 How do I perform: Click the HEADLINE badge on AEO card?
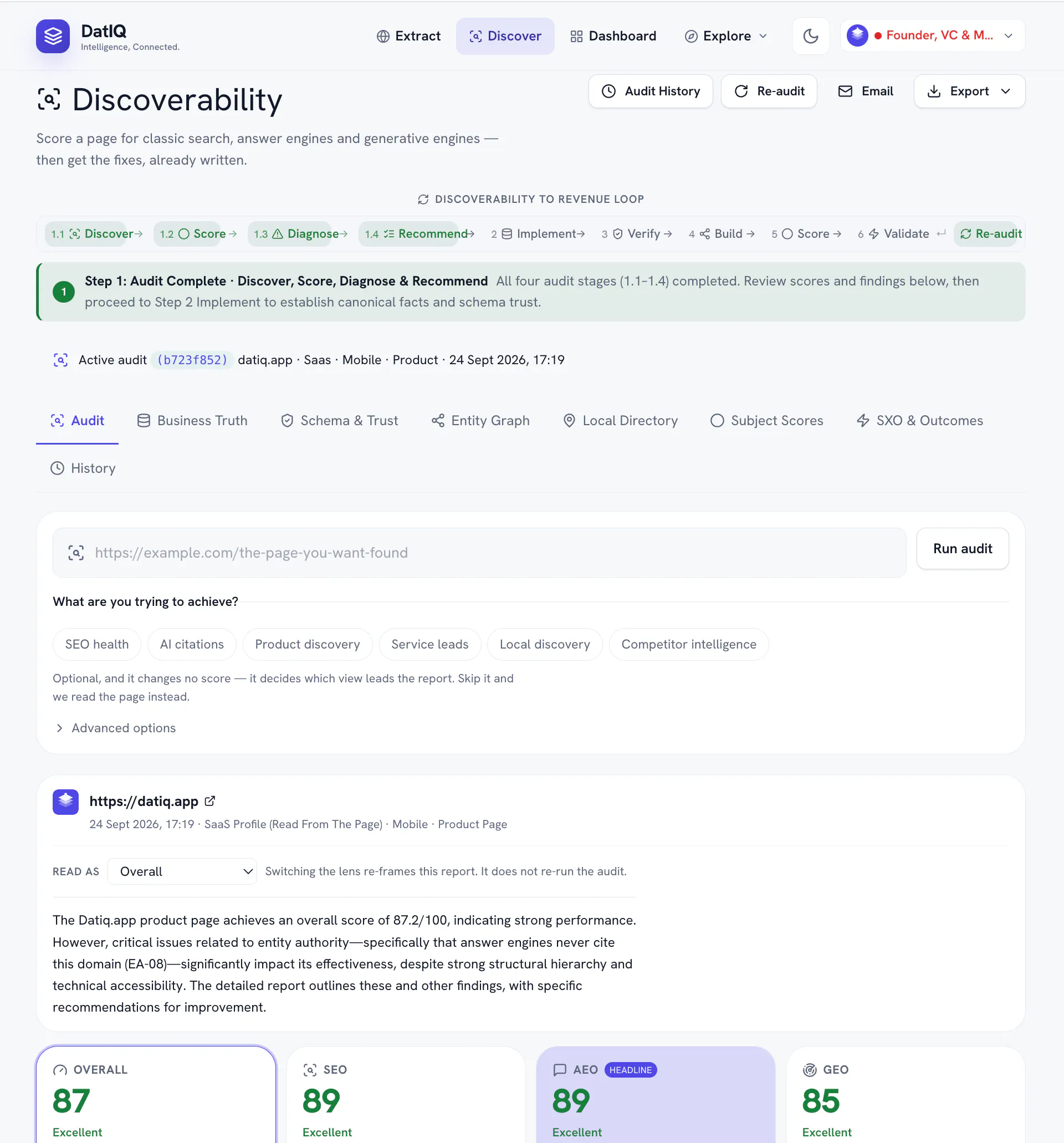(x=631, y=1070)
